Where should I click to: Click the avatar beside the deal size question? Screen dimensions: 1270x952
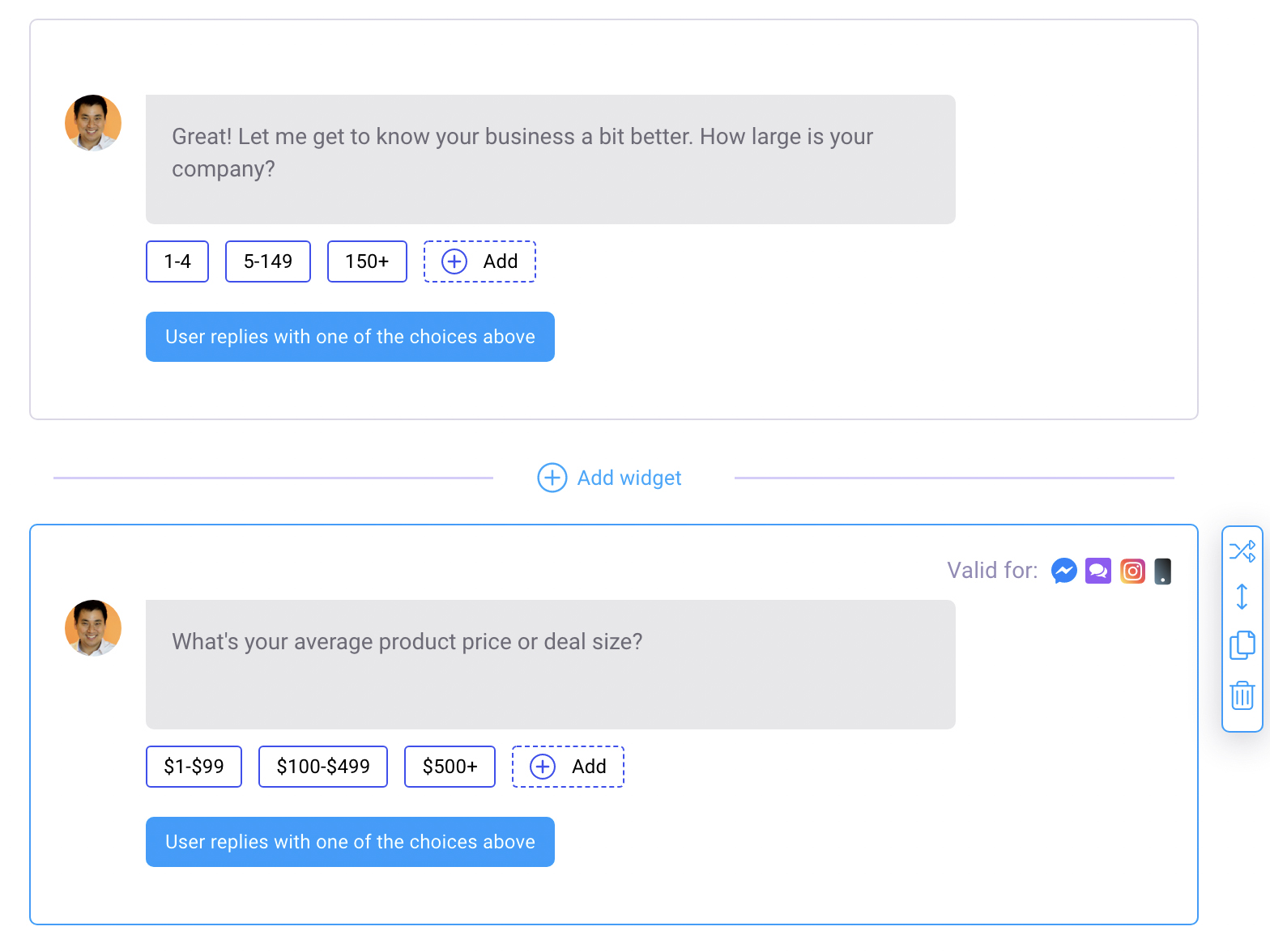point(93,627)
